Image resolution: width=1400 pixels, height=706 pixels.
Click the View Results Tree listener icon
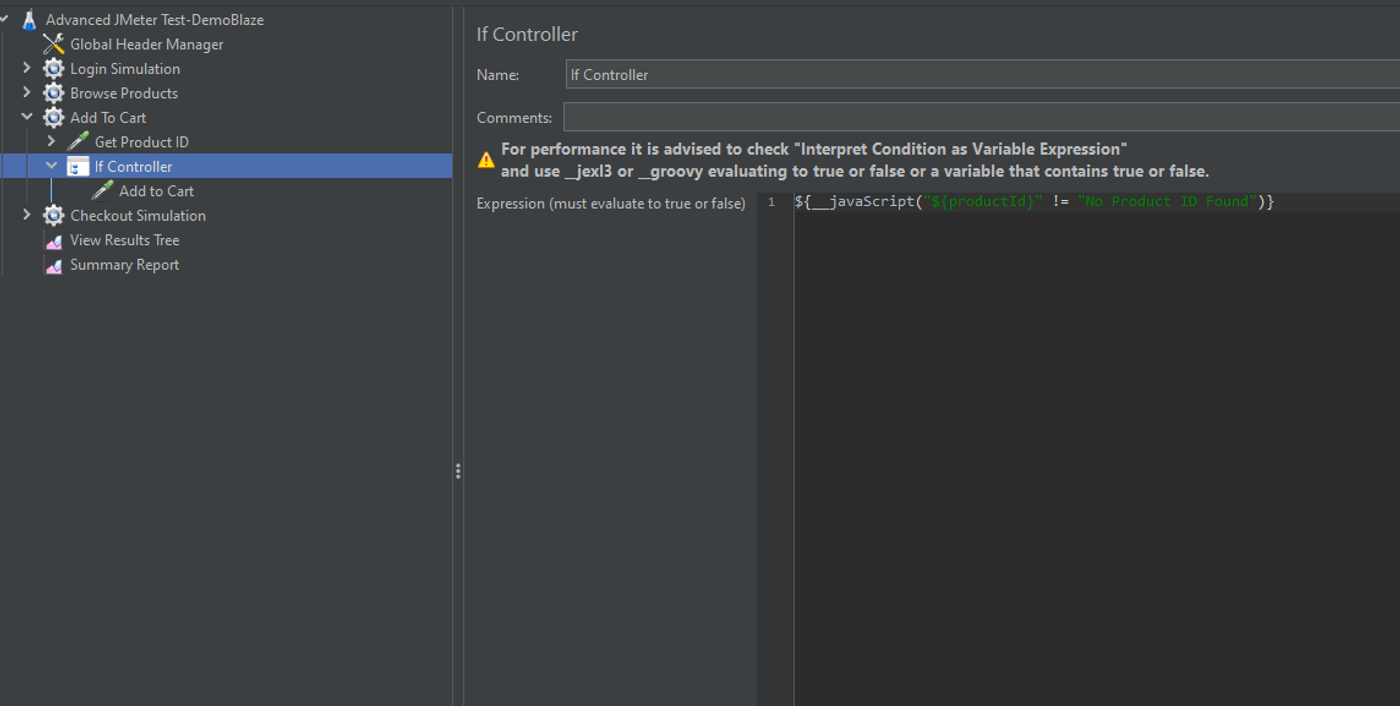point(54,241)
